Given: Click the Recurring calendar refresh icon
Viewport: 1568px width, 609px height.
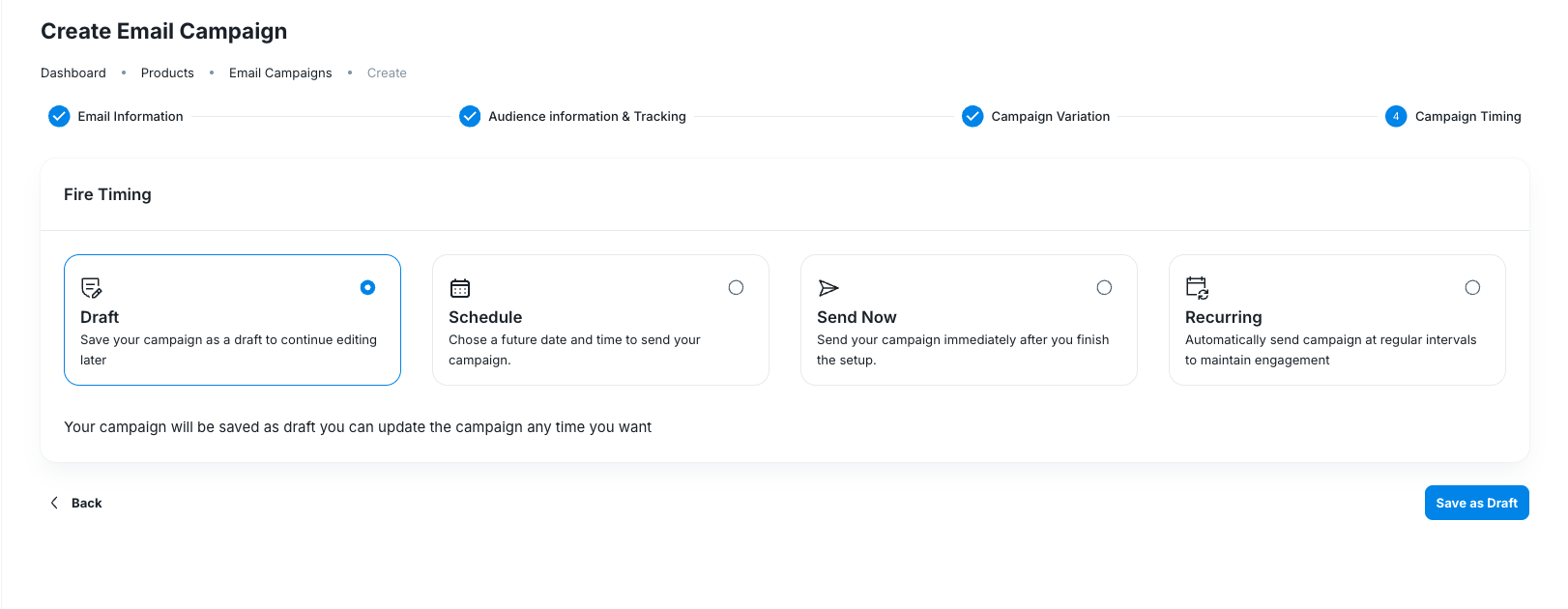Looking at the screenshot, I should tap(1197, 288).
